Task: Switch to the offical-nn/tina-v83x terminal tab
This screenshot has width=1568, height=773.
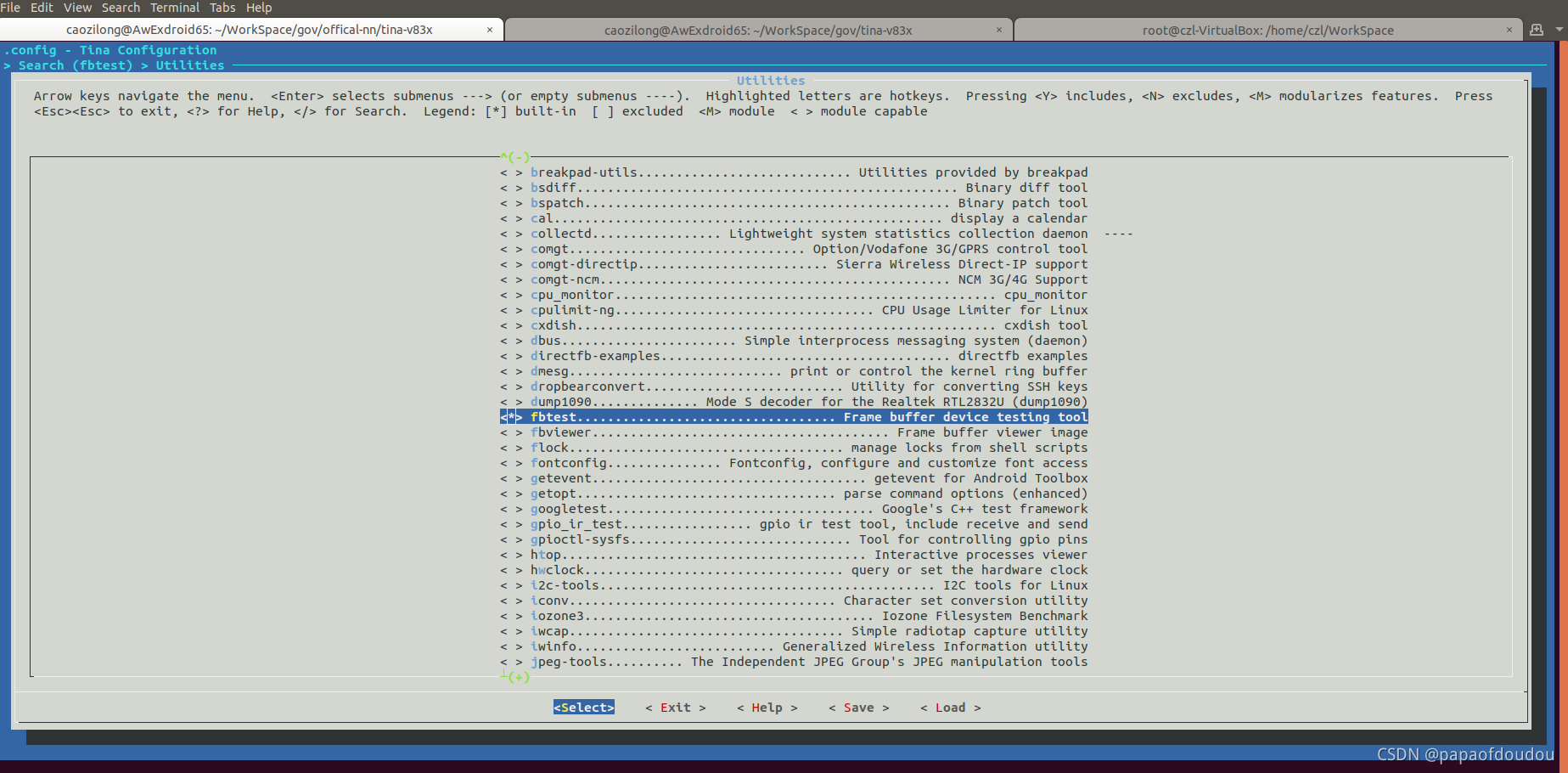Action: coord(250,30)
